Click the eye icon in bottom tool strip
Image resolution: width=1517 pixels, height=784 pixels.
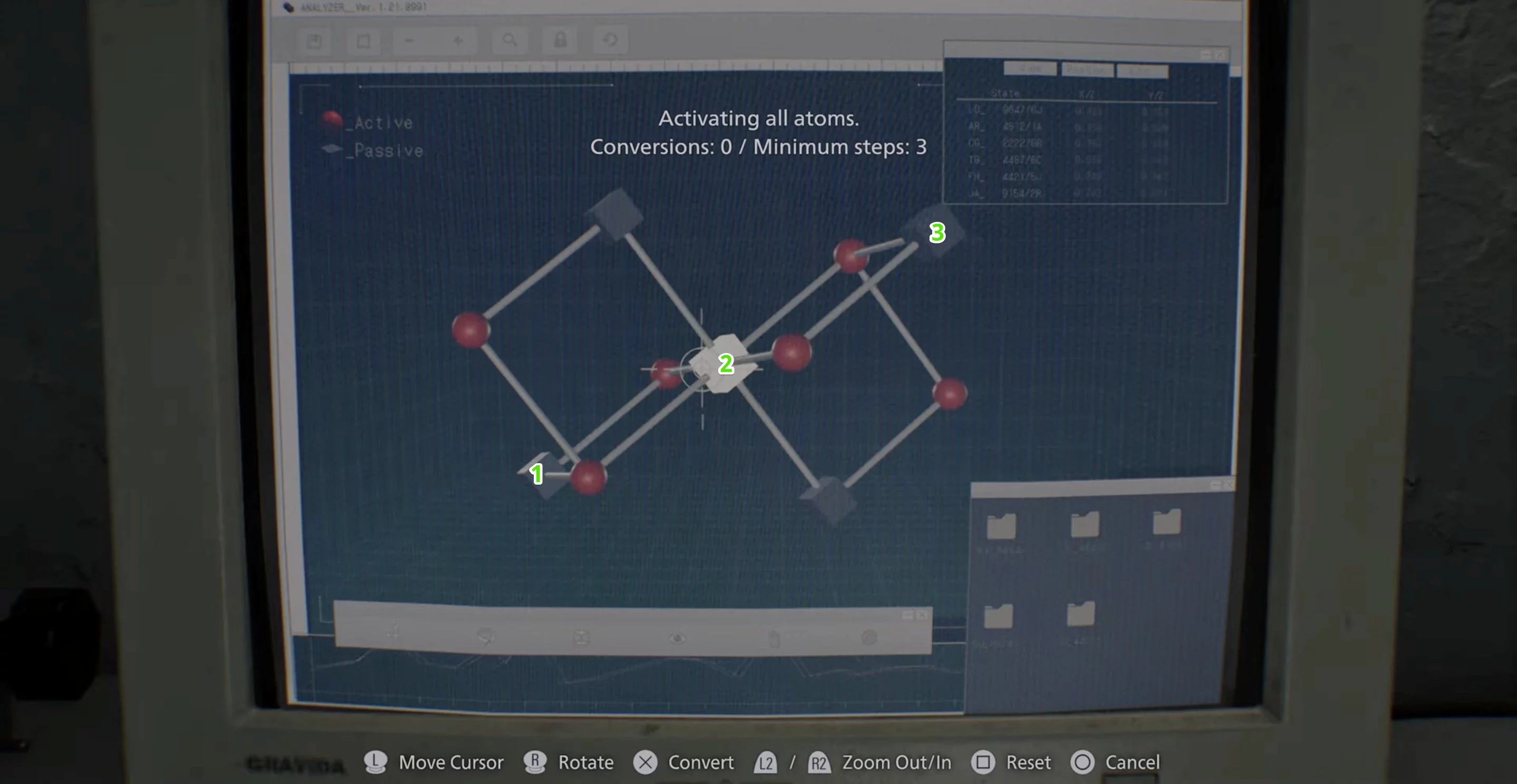(677, 638)
